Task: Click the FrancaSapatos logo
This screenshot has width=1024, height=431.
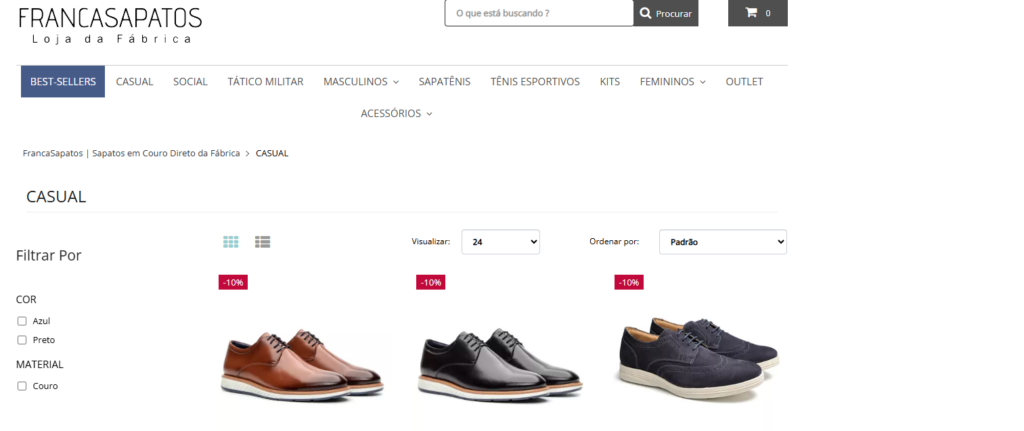Action: 110,25
